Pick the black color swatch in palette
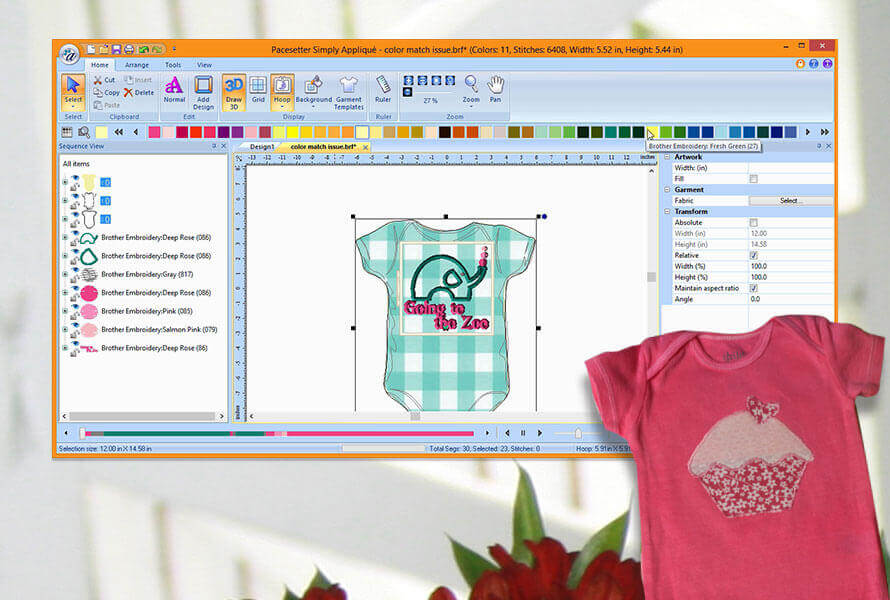Viewport: 890px width, 600px height. pos(445,132)
